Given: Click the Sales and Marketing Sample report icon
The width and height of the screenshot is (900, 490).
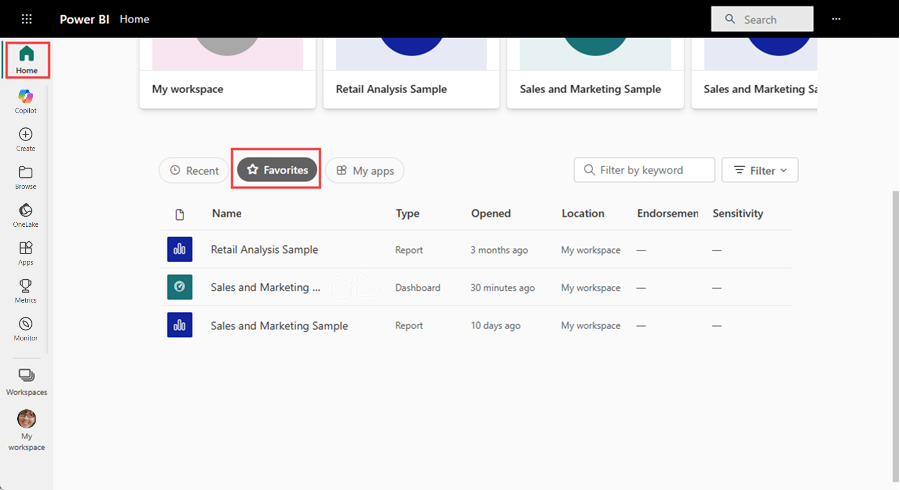Looking at the screenshot, I should [x=180, y=325].
